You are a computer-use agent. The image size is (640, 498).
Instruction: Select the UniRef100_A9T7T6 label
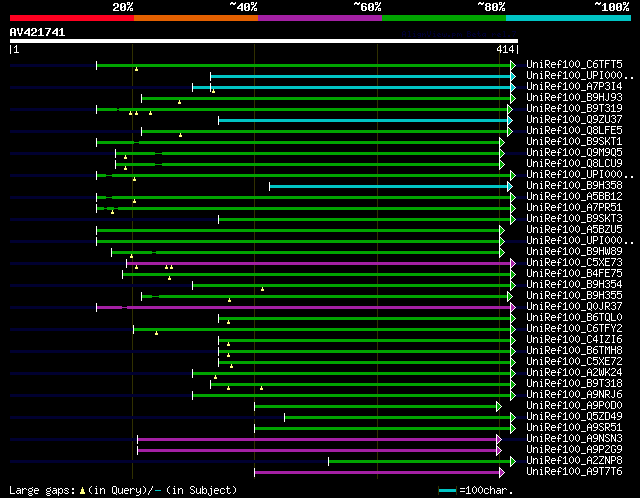574,472
